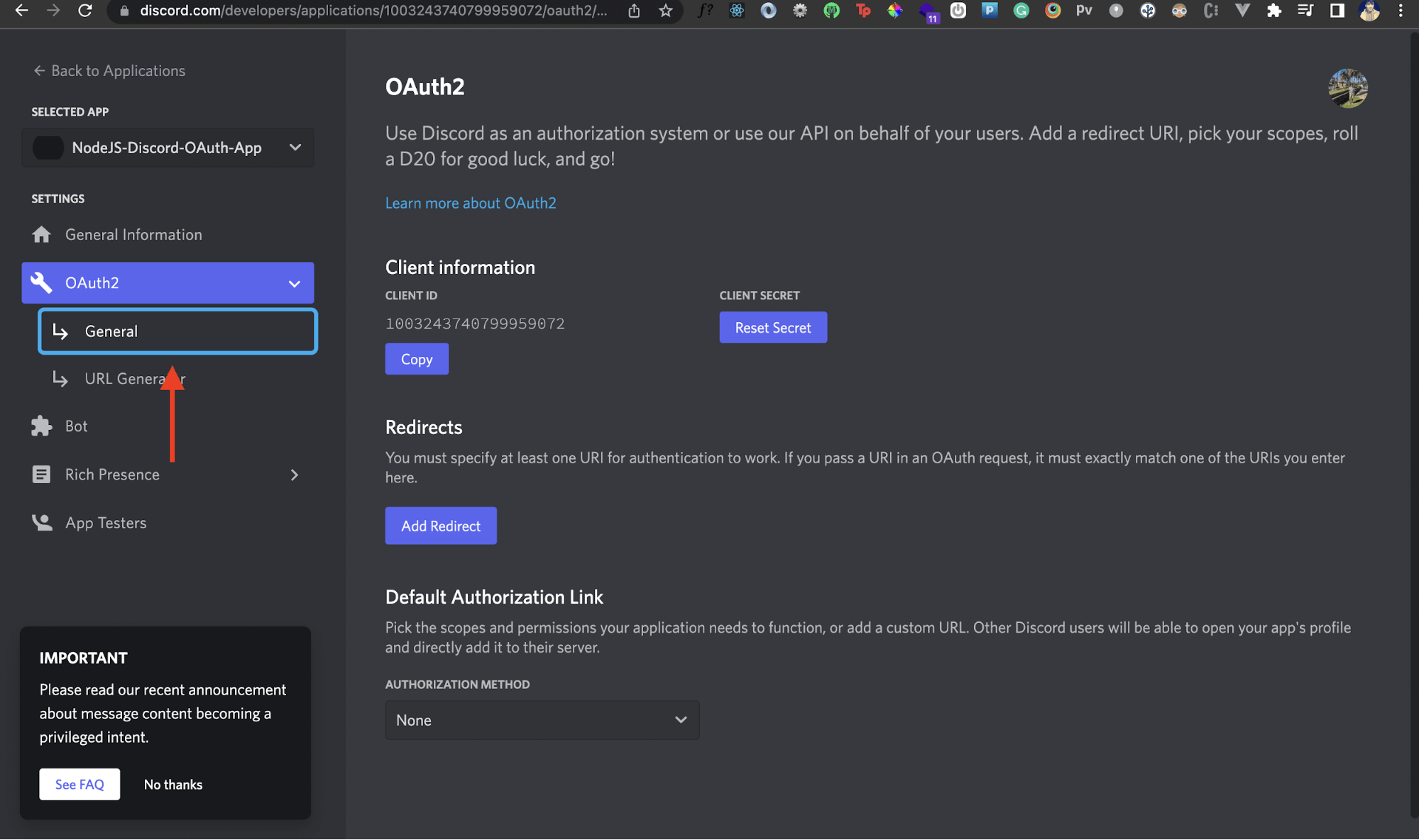This screenshot has height=840, width=1419.
Task: Click the Copy button for Client ID
Action: [x=416, y=359]
